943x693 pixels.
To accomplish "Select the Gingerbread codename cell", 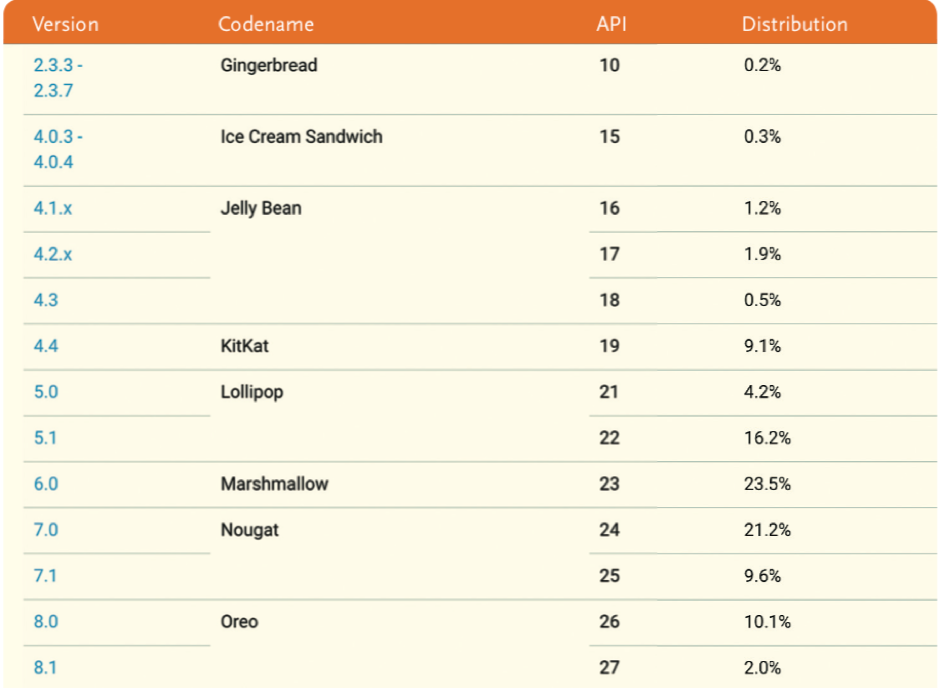I will [269, 65].
